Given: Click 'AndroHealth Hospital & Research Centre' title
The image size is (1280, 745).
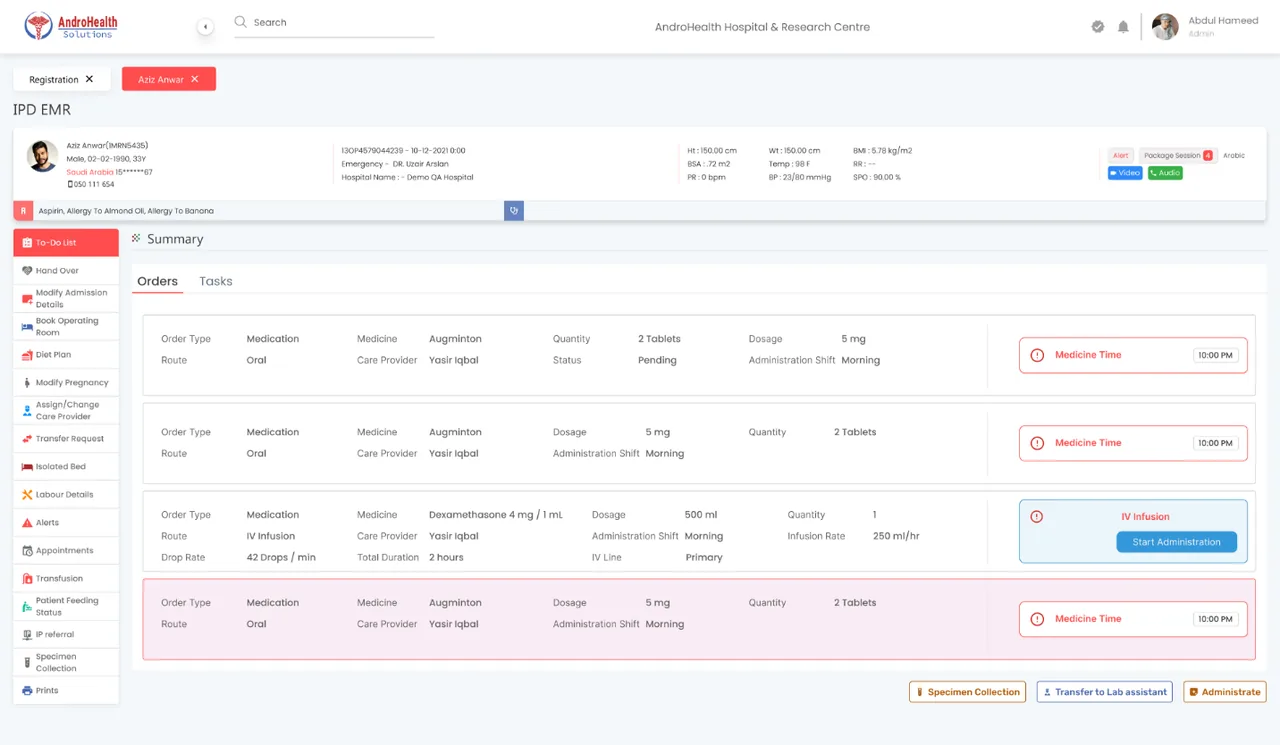Looking at the screenshot, I should 762,27.
